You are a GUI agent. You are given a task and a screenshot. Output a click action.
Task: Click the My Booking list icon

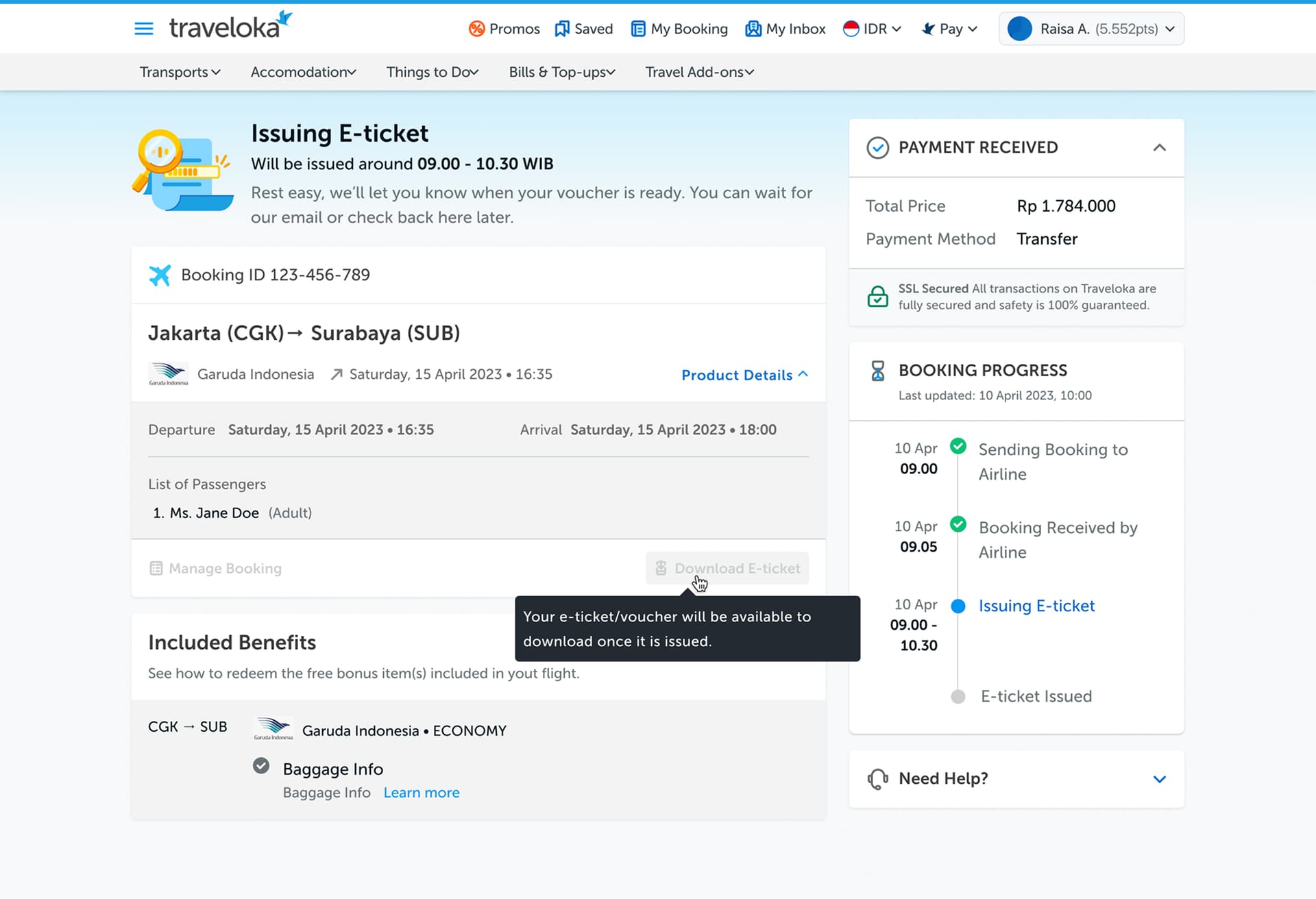pos(637,29)
